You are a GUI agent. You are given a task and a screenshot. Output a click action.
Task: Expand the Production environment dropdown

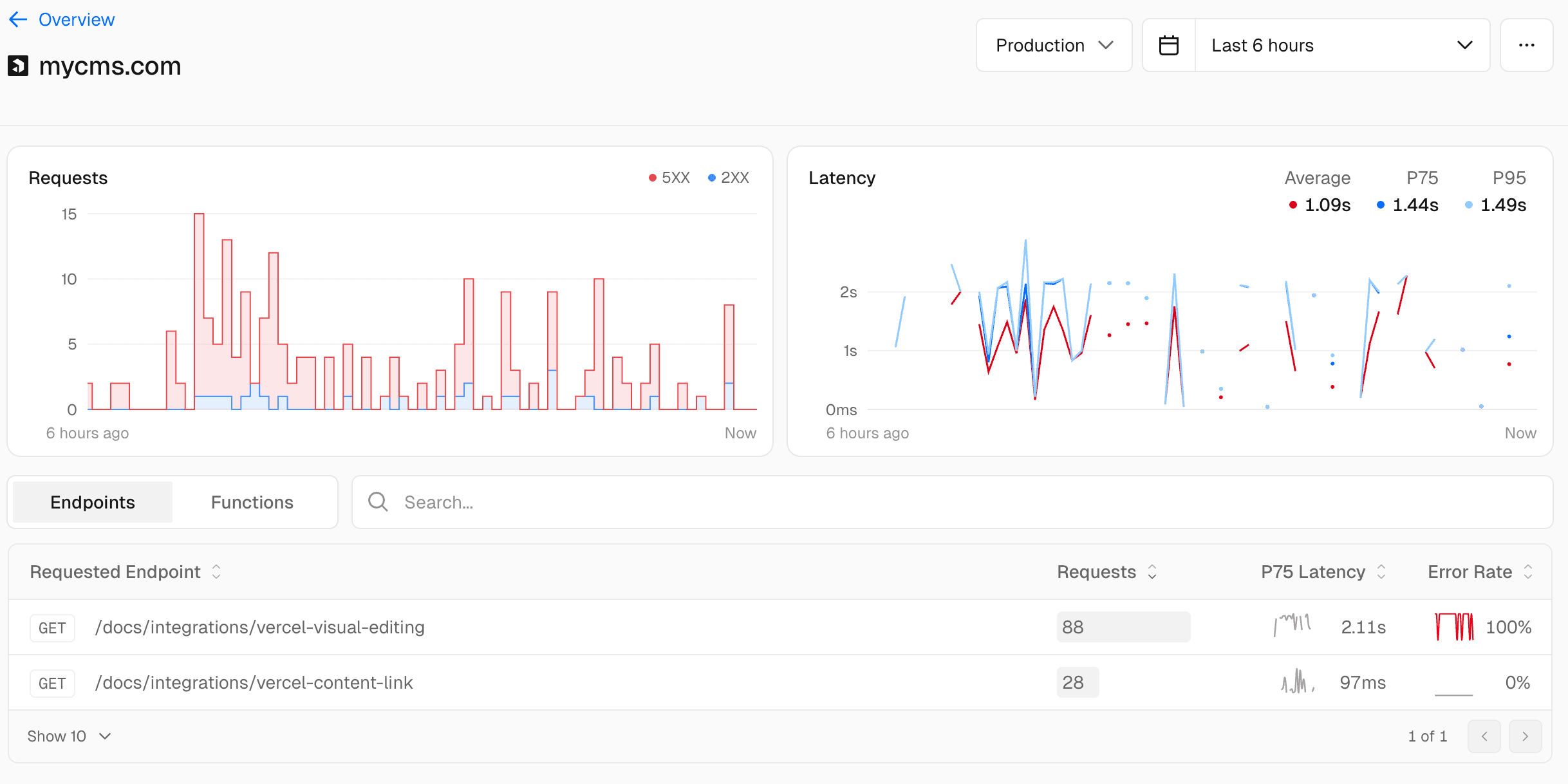tap(1054, 46)
